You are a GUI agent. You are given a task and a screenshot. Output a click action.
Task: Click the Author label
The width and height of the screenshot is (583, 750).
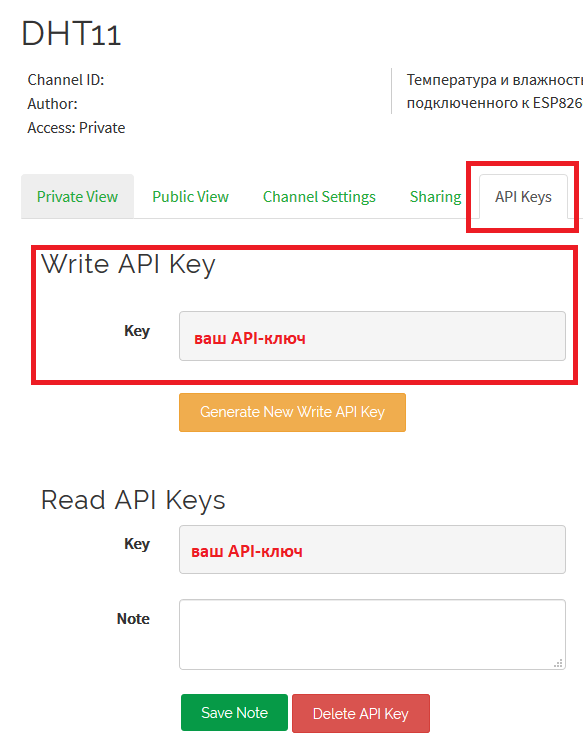coord(52,104)
